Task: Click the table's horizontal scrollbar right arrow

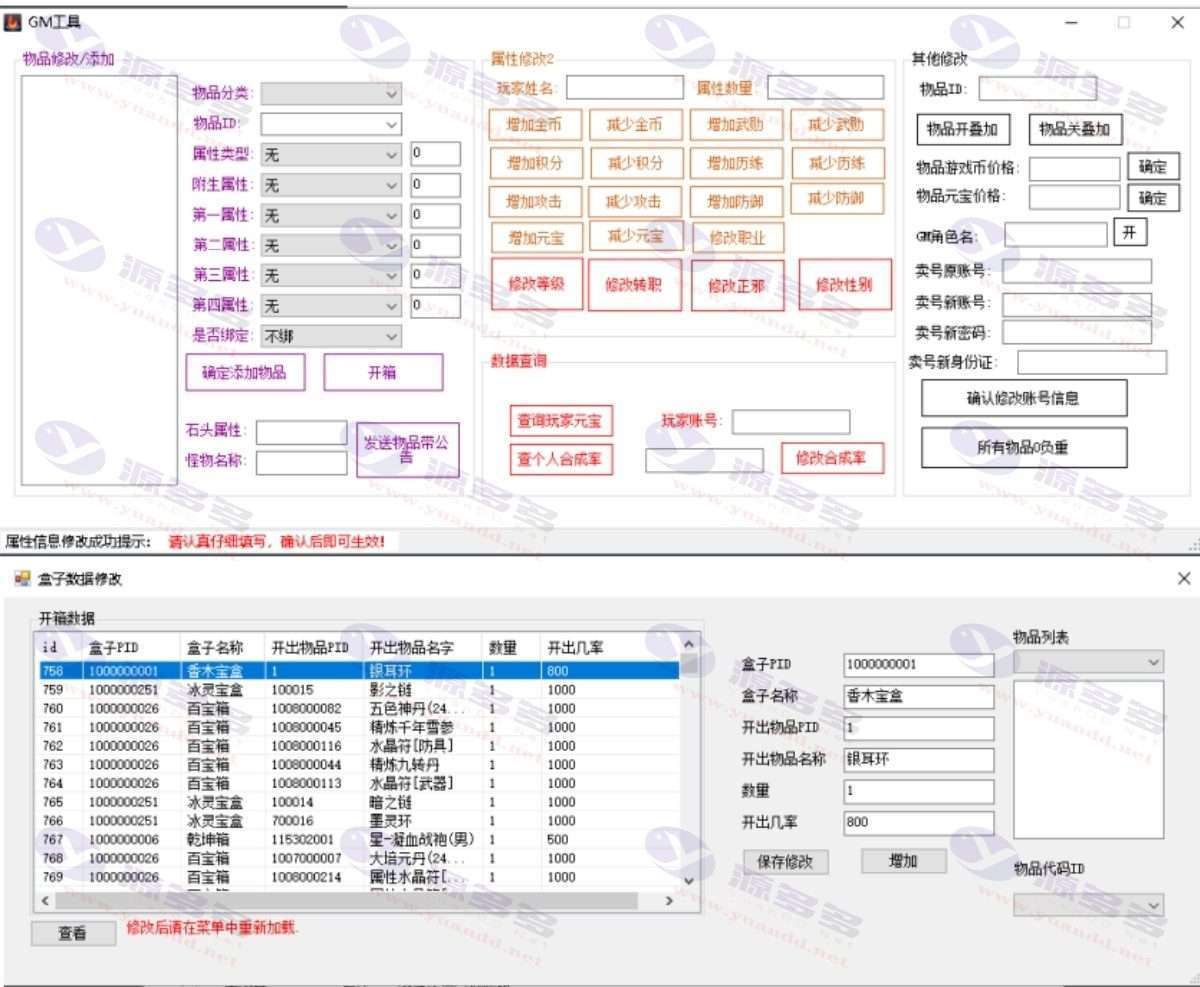Action: point(669,901)
